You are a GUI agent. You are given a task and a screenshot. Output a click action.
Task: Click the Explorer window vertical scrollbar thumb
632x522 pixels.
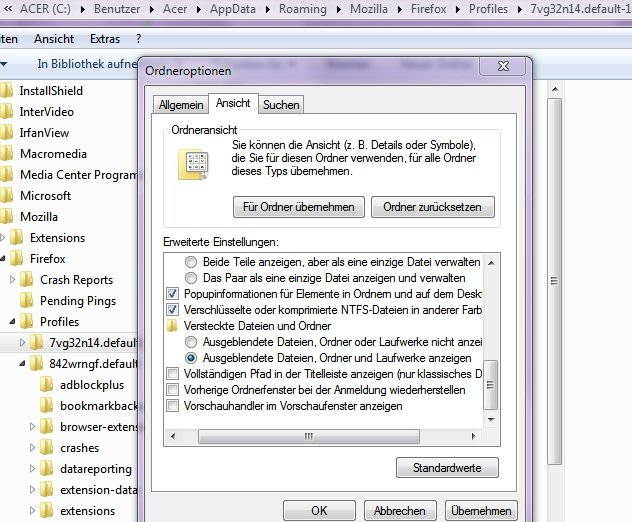click(x=555, y=281)
